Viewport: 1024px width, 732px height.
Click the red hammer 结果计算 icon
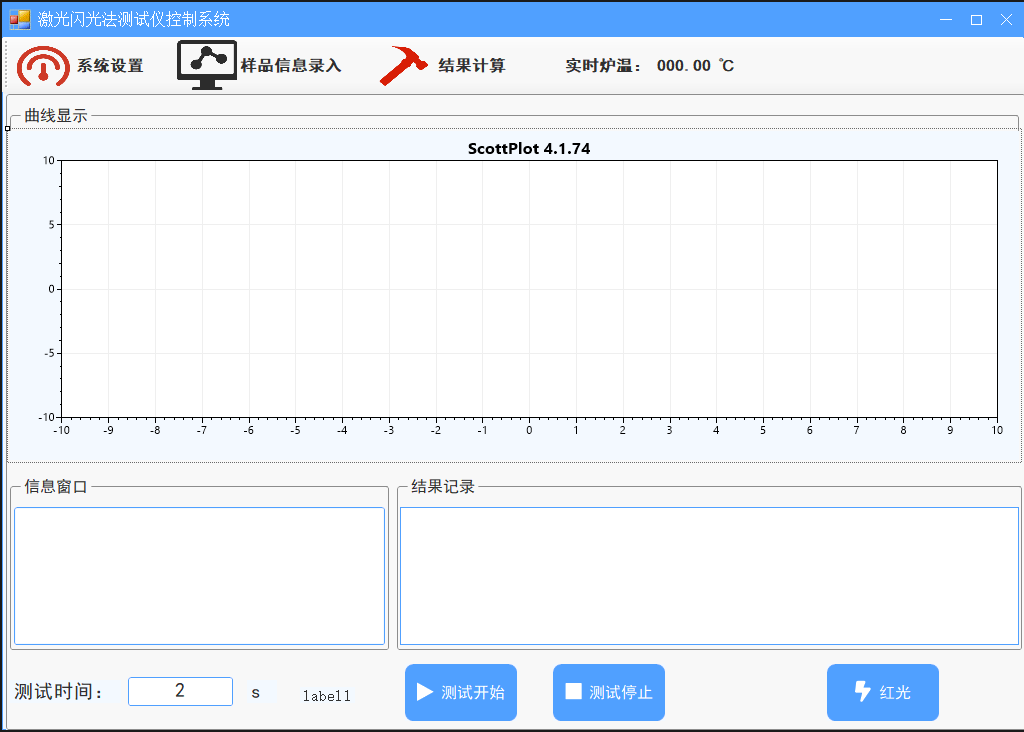(x=402, y=66)
